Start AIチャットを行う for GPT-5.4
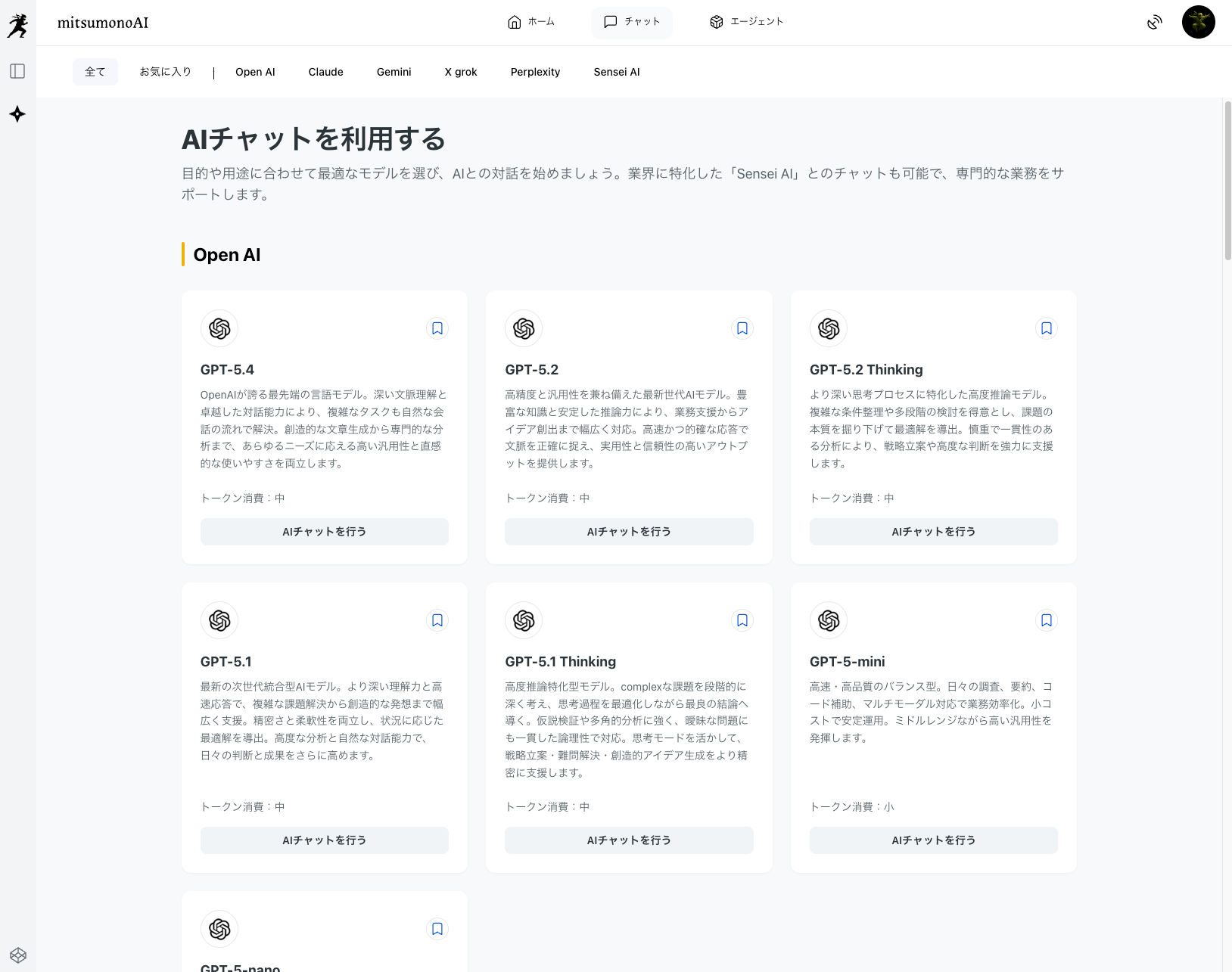Screen dimensions: 1232x972 (325, 532)
